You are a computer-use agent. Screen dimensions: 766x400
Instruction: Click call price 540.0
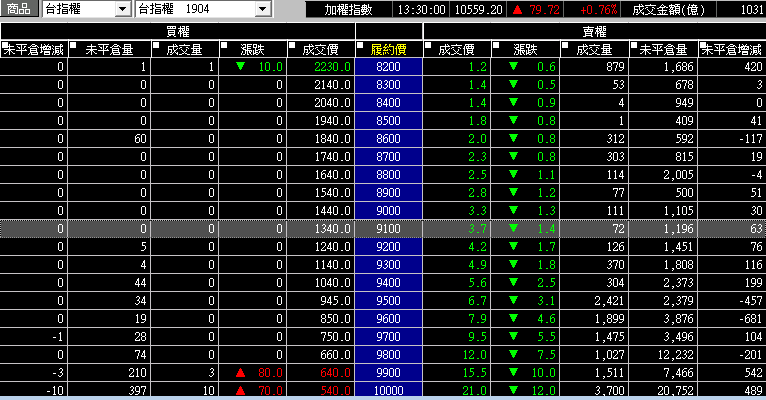tap(335, 391)
